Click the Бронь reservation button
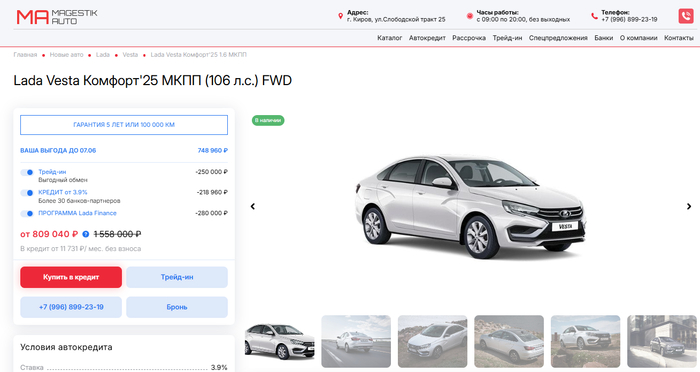Screen dimensions: 700x372 [x=177, y=307]
